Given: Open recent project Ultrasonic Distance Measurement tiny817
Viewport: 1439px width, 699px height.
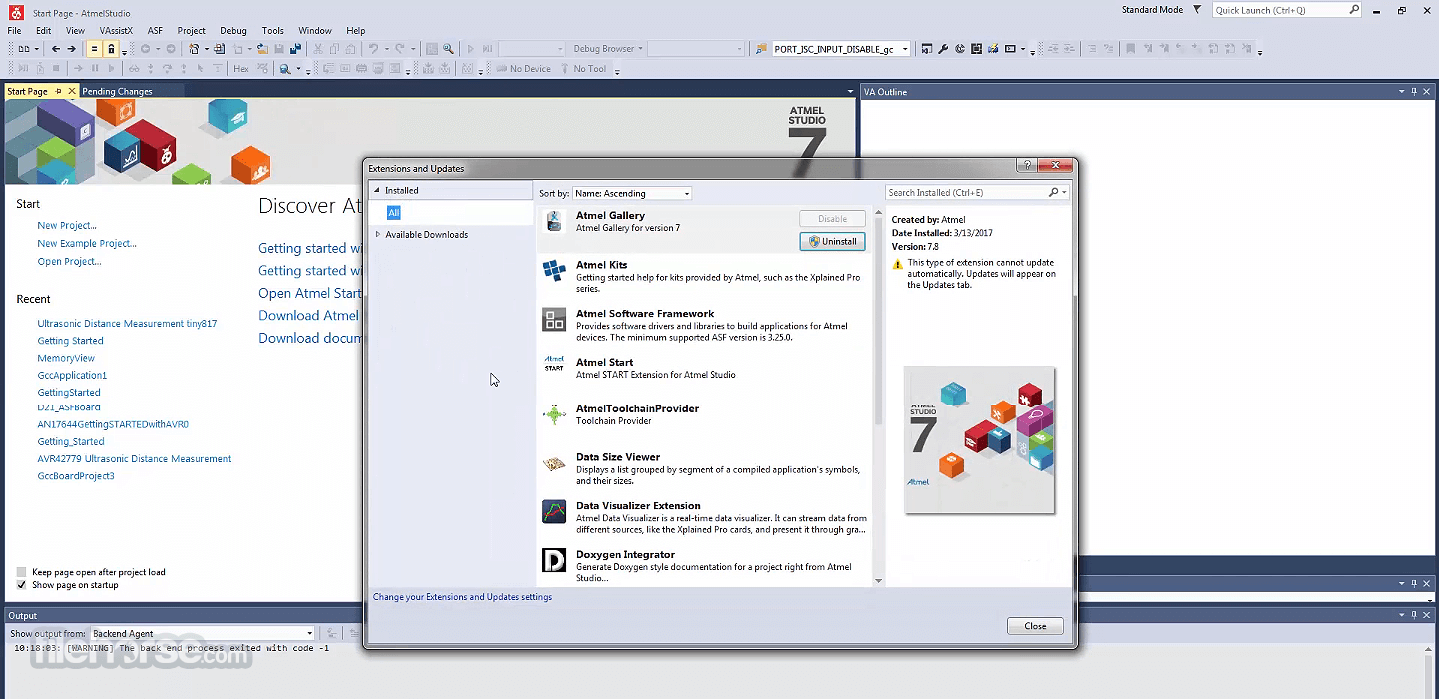Looking at the screenshot, I should 127,323.
